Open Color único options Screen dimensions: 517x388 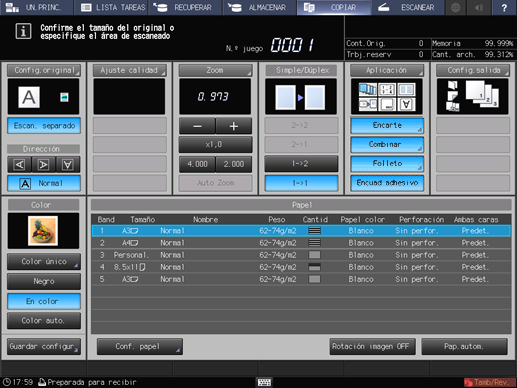pos(44,262)
